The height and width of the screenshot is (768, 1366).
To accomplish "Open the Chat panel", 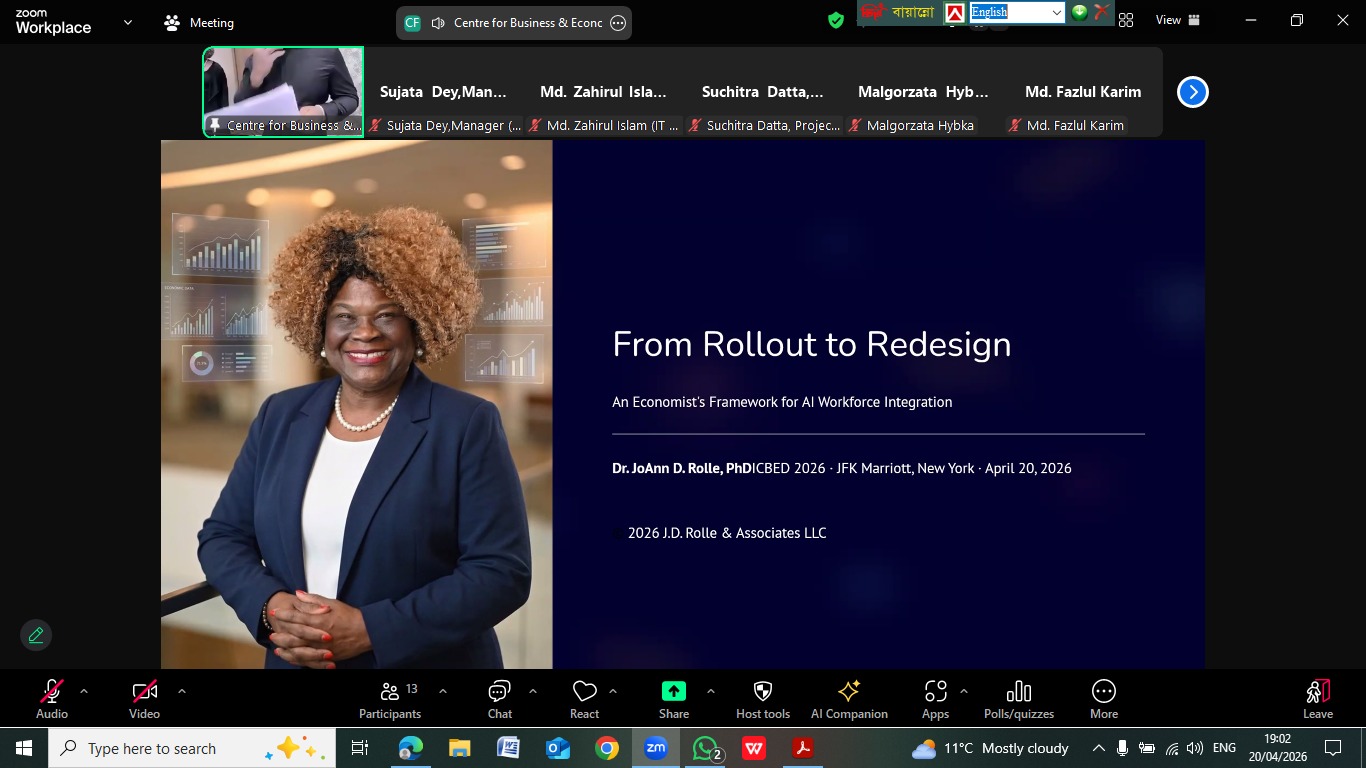I will 499,699.
